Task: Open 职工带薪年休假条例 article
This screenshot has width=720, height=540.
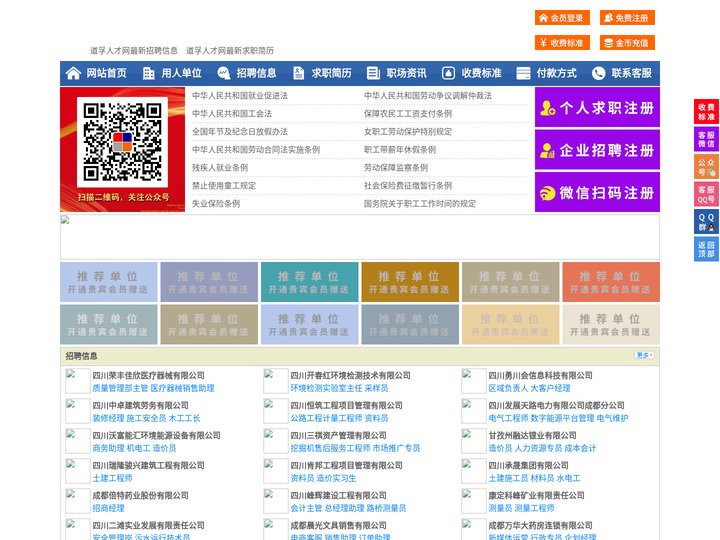Action: (400, 150)
